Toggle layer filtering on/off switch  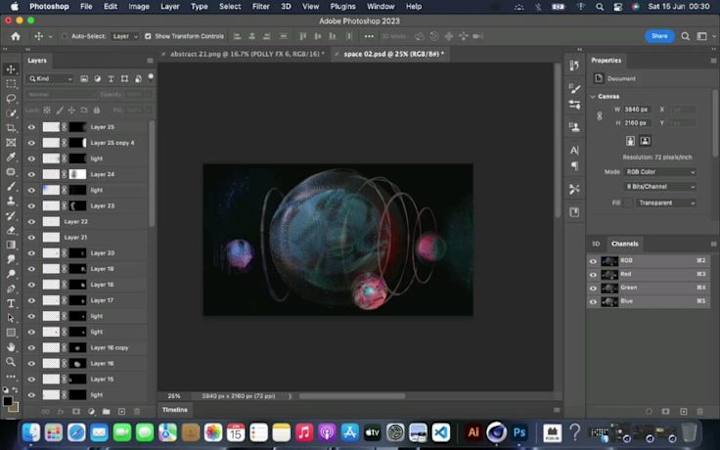150,77
